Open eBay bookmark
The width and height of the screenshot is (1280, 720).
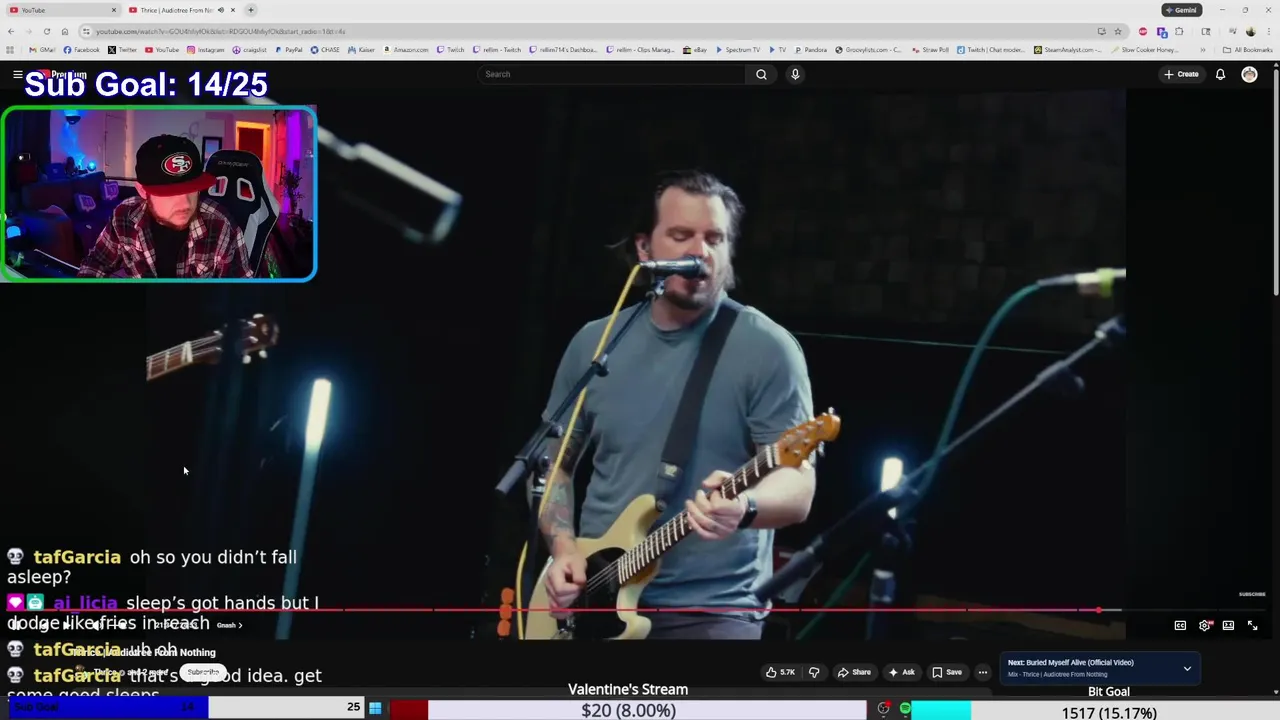click(695, 49)
